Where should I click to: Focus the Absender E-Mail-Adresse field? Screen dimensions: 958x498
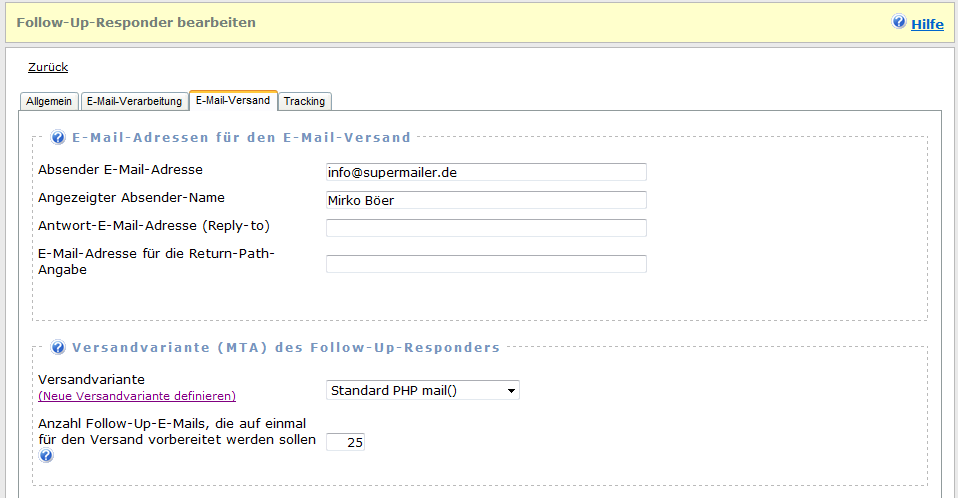486,172
